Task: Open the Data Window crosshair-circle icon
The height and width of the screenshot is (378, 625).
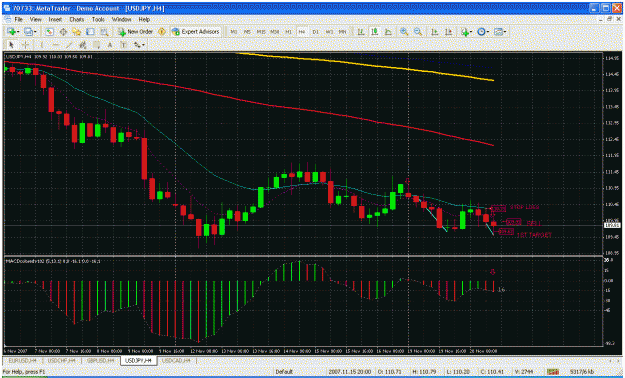Action: (x=63, y=32)
